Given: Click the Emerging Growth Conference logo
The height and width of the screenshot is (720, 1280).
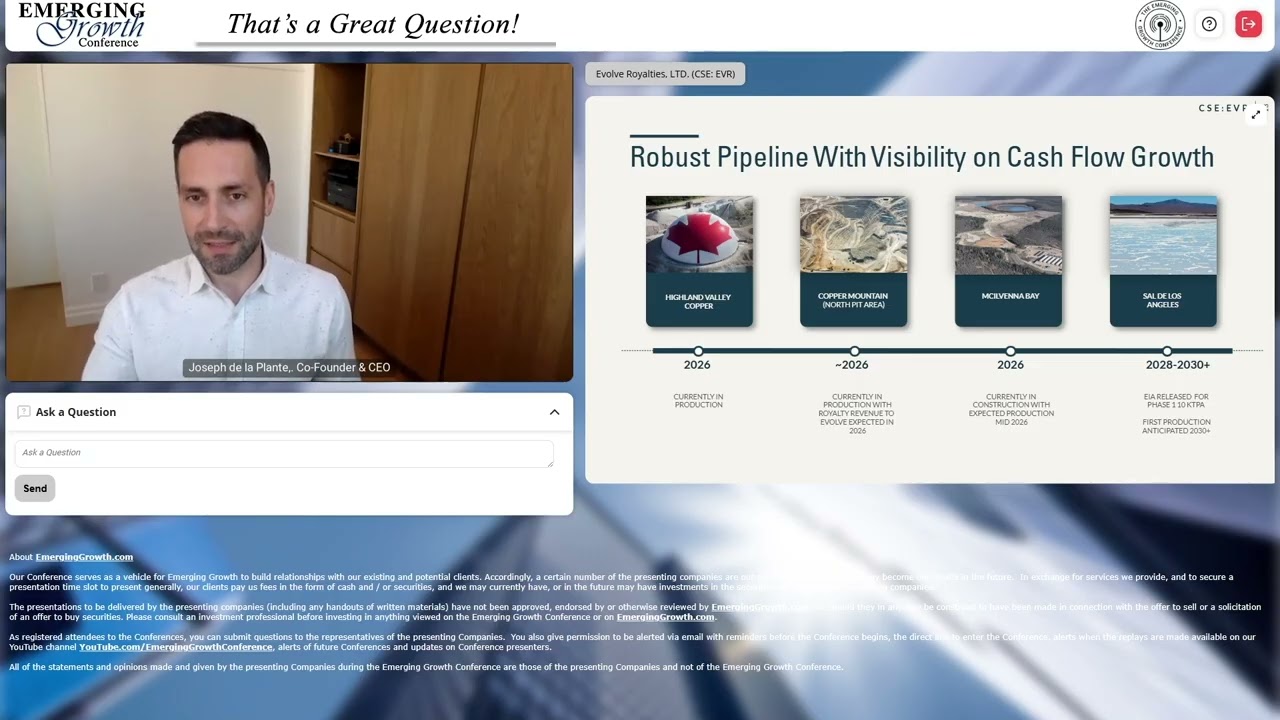Looking at the screenshot, I should [82, 25].
